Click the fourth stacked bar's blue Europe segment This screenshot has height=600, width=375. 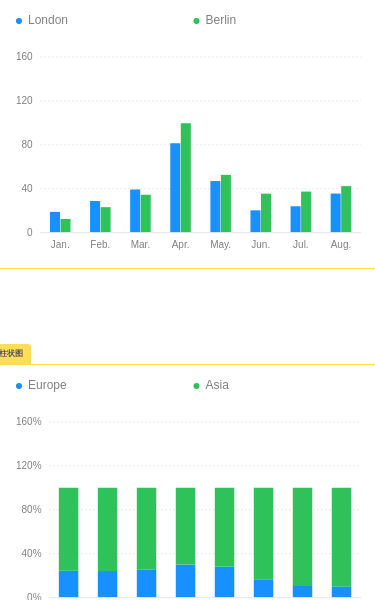point(186,581)
